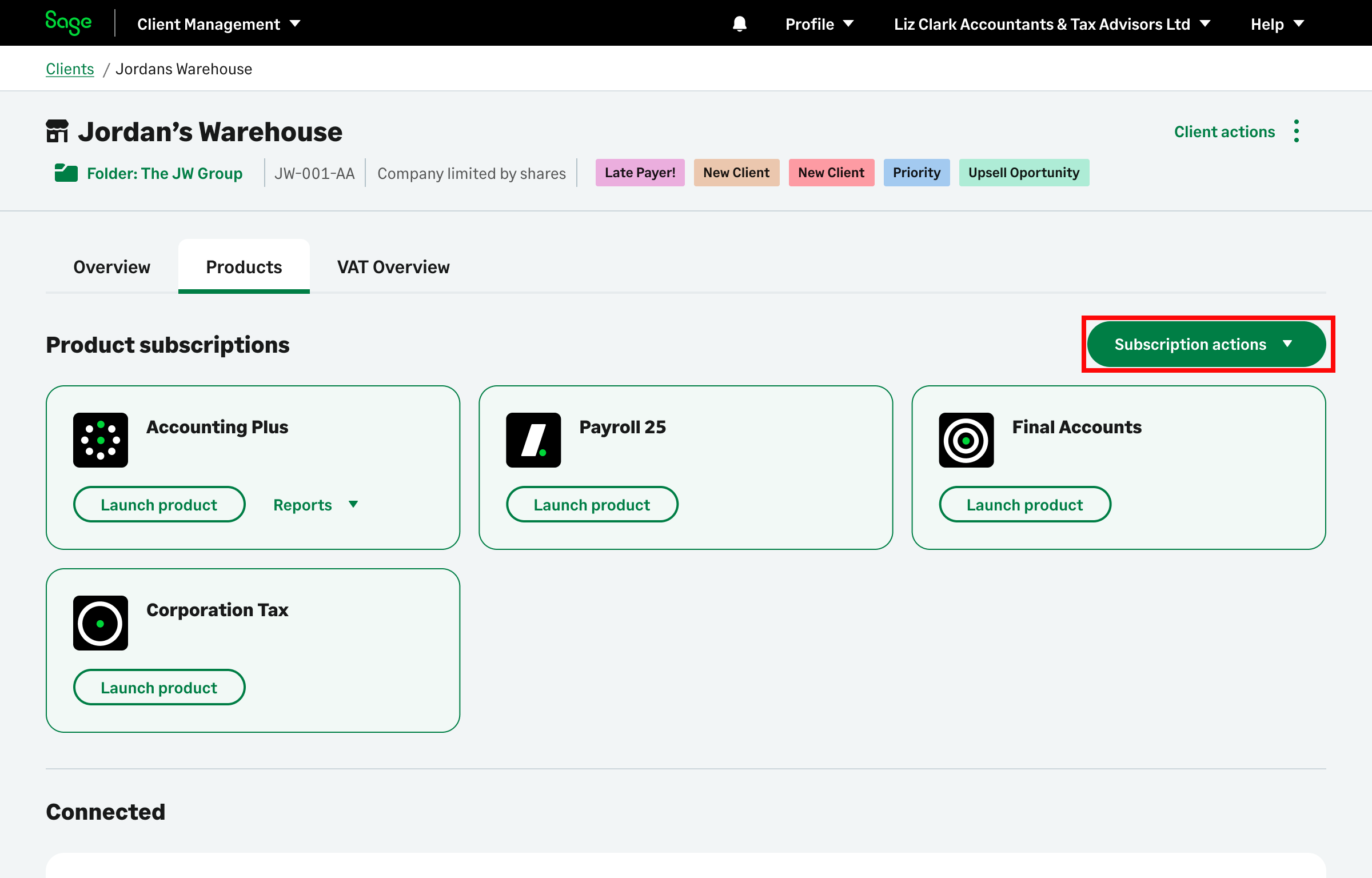The image size is (1372, 878).
Task: Go to Clients breadcrumb link
Action: [70, 69]
